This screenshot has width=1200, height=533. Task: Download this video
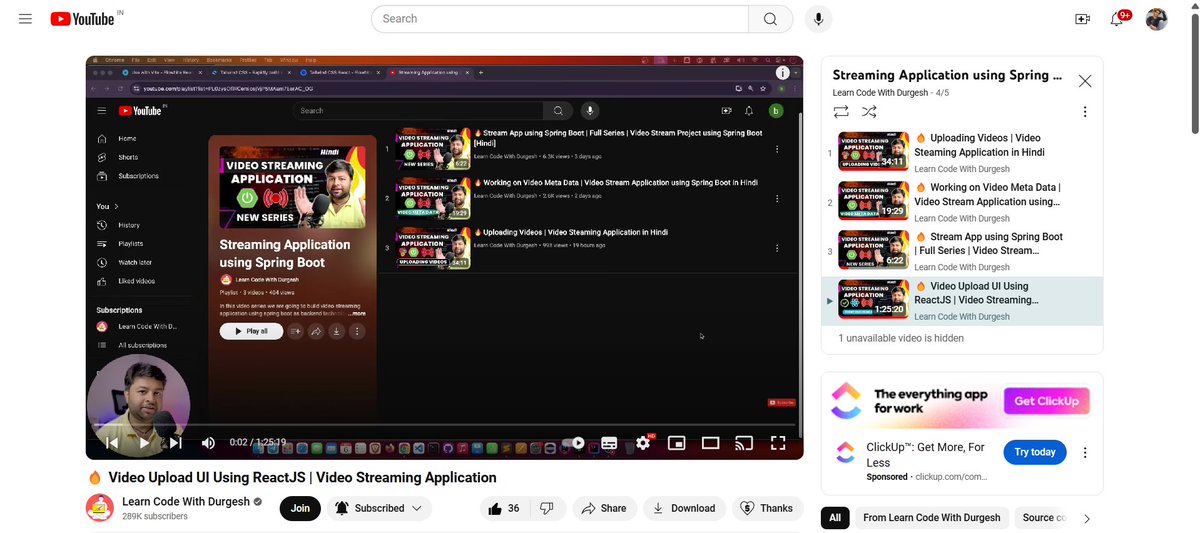point(684,508)
